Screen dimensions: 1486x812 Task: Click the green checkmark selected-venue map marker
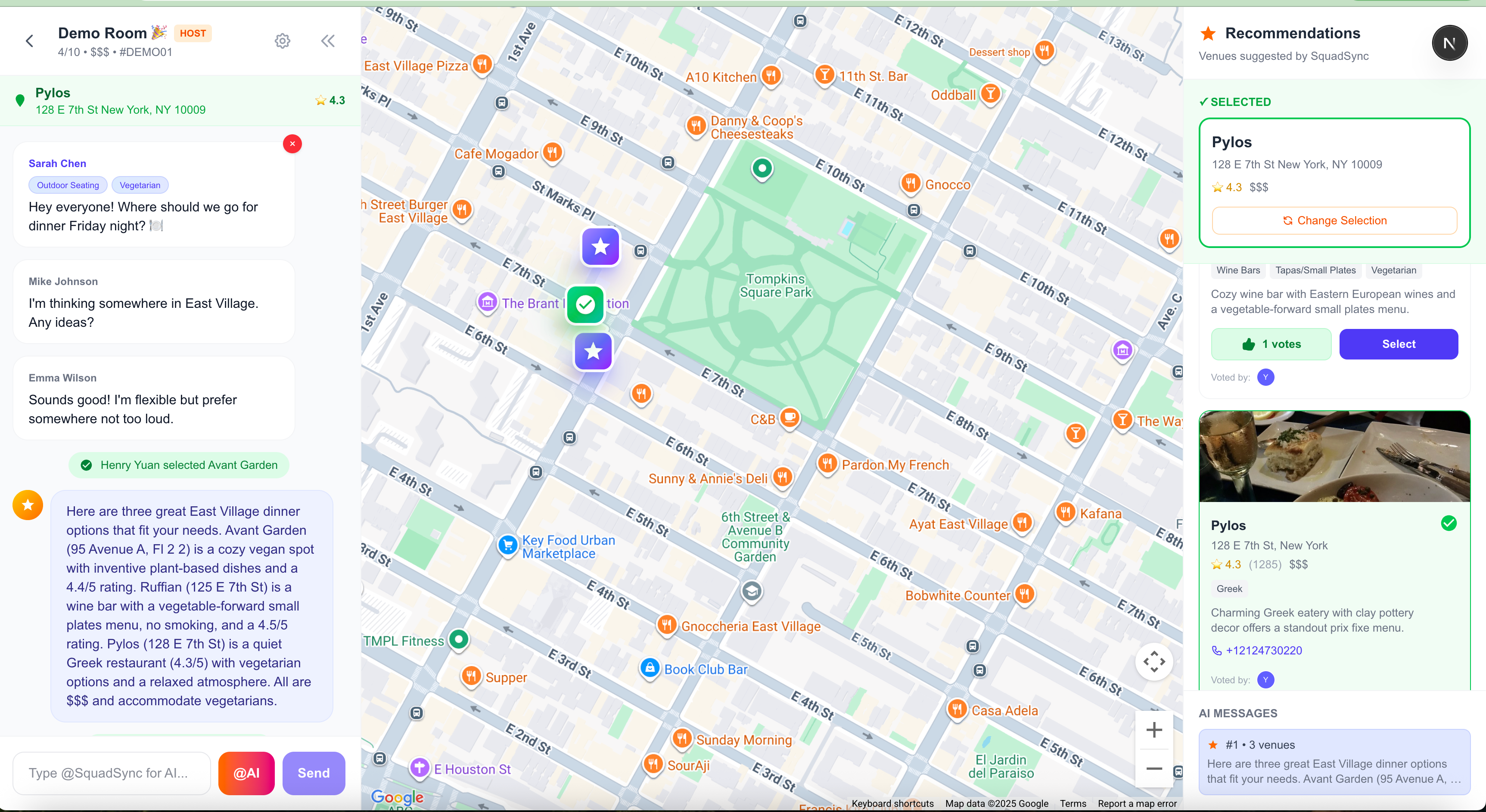tap(585, 304)
